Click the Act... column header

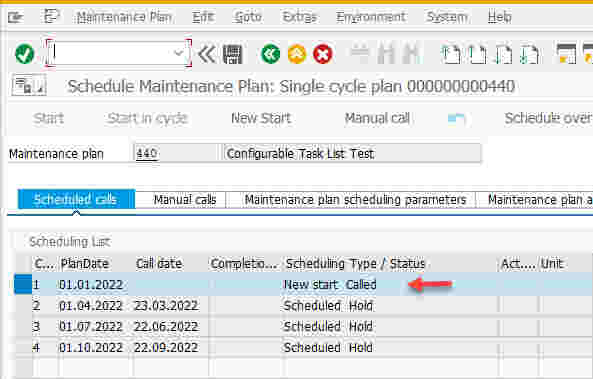[x=518, y=264]
